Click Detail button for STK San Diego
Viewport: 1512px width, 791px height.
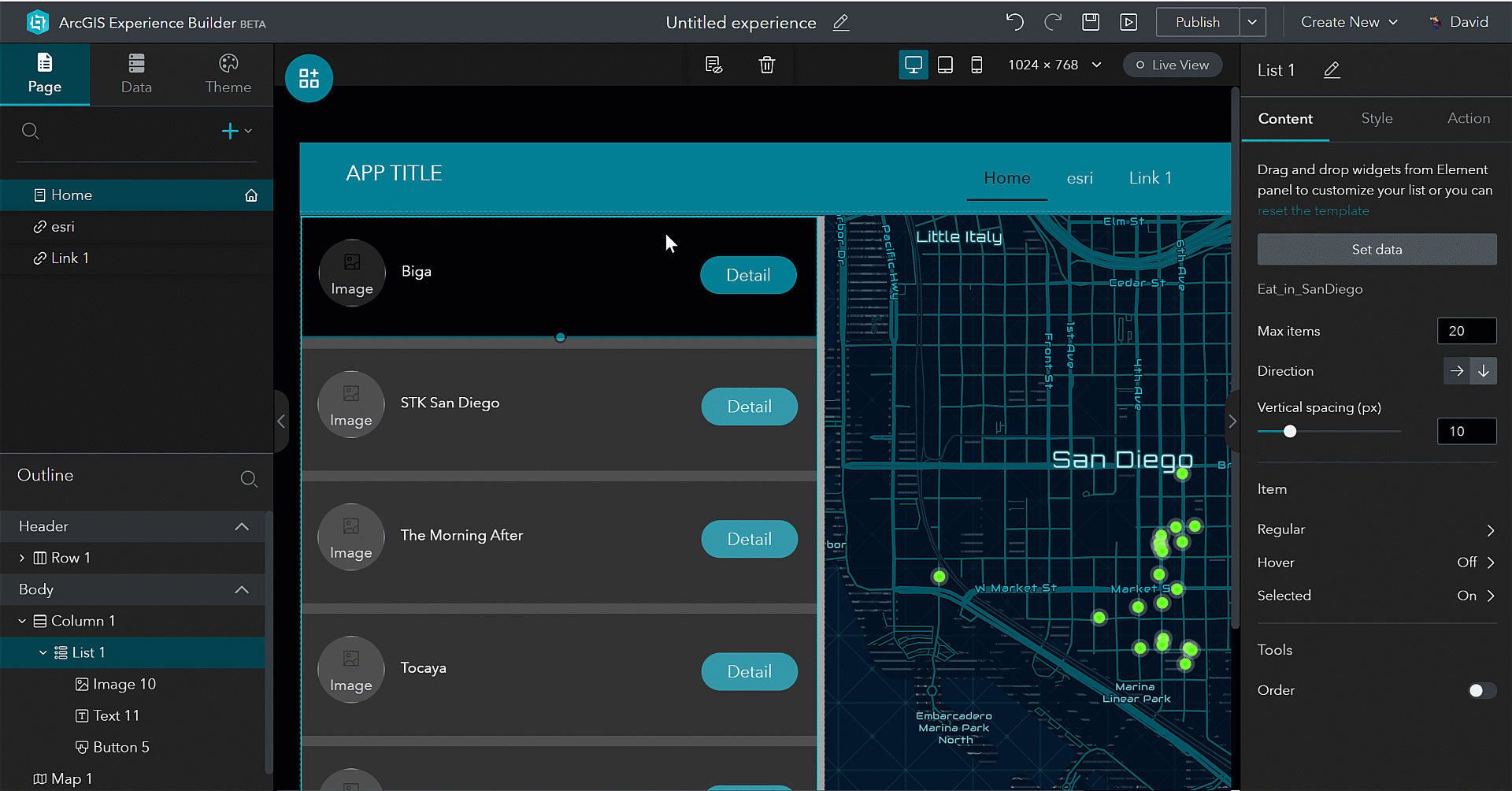coord(749,407)
